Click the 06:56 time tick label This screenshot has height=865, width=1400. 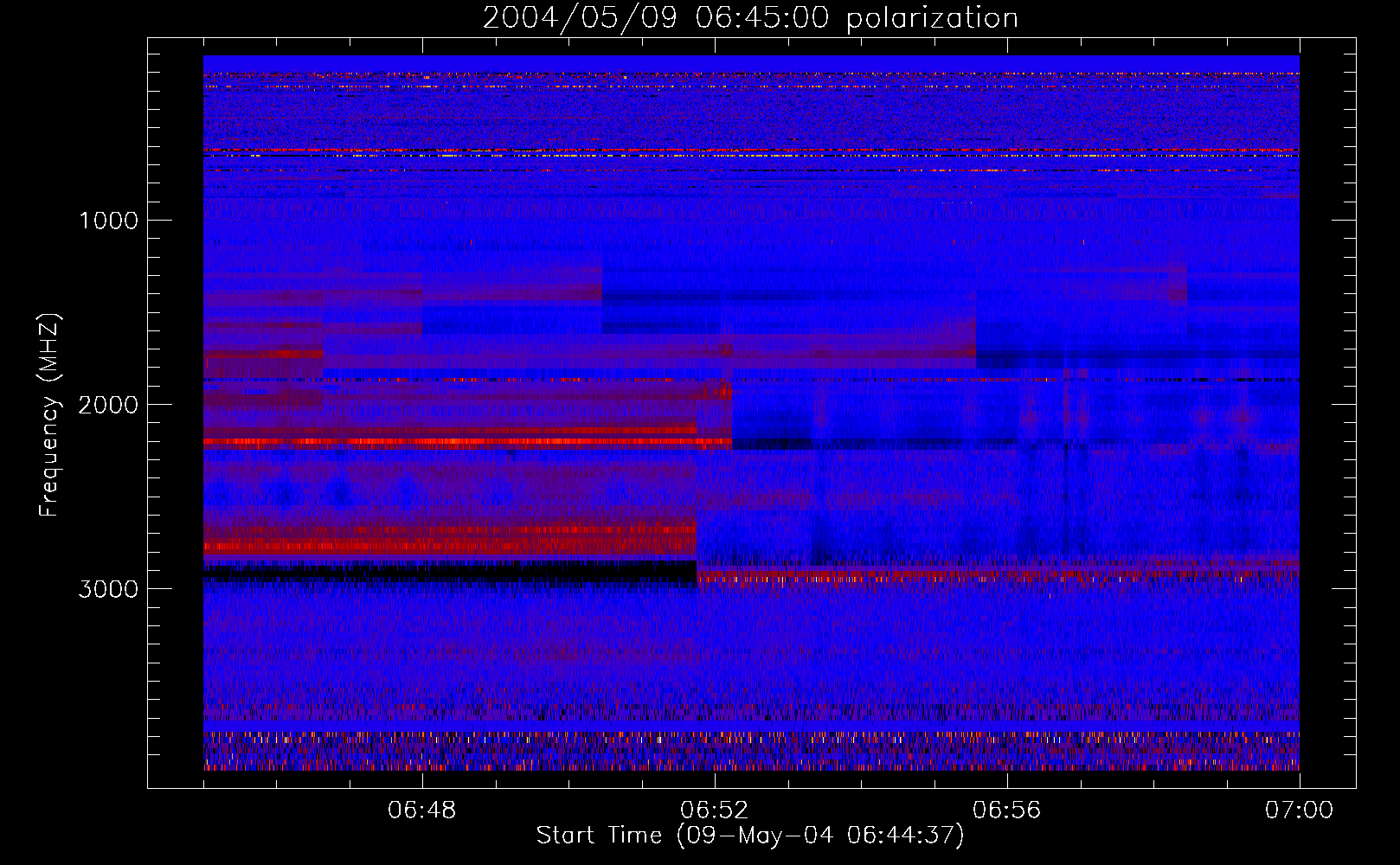pyautogui.click(x=1007, y=811)
